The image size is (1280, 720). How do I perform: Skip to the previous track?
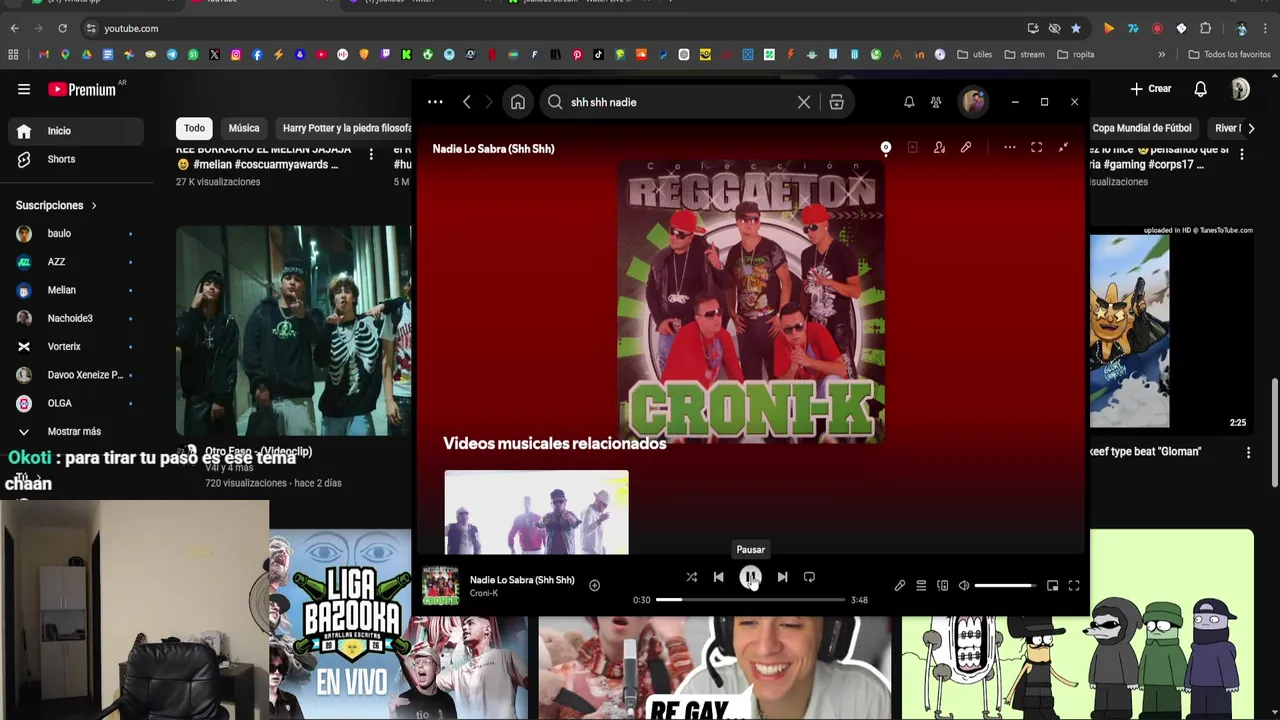coord(718,577)
